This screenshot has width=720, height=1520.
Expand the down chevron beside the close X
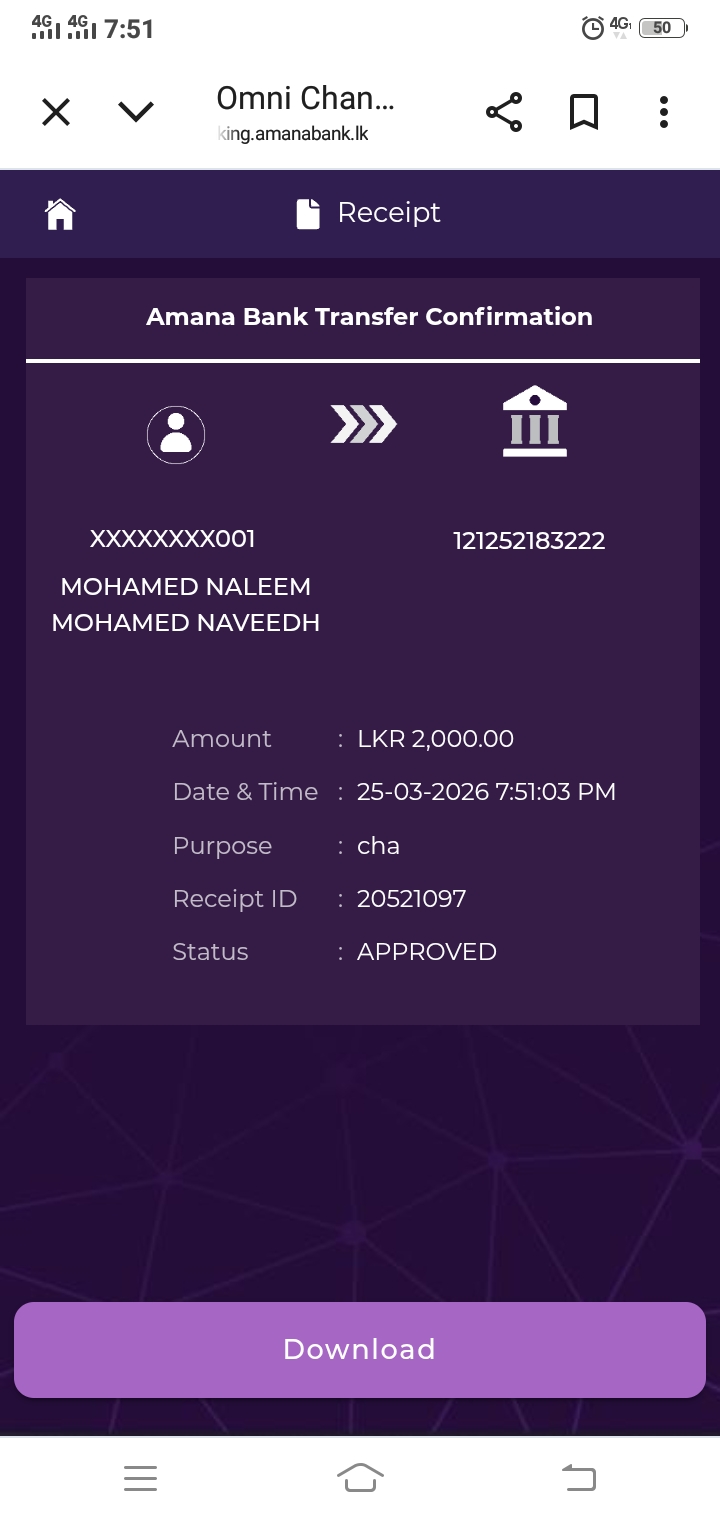tap(136, 112)
